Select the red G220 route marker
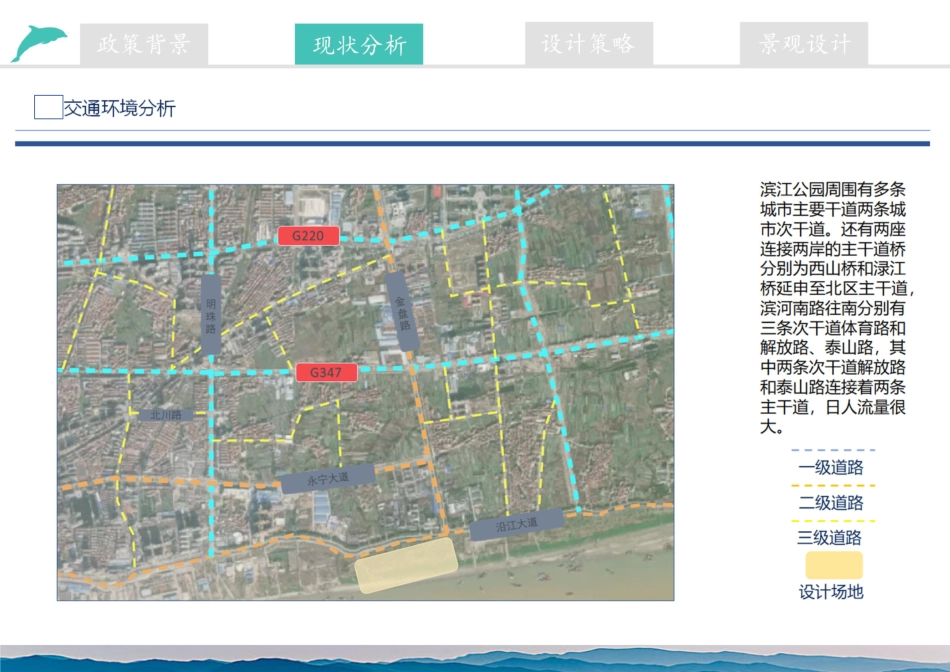Viewport: 950px width, 672px height. [309, 237]
